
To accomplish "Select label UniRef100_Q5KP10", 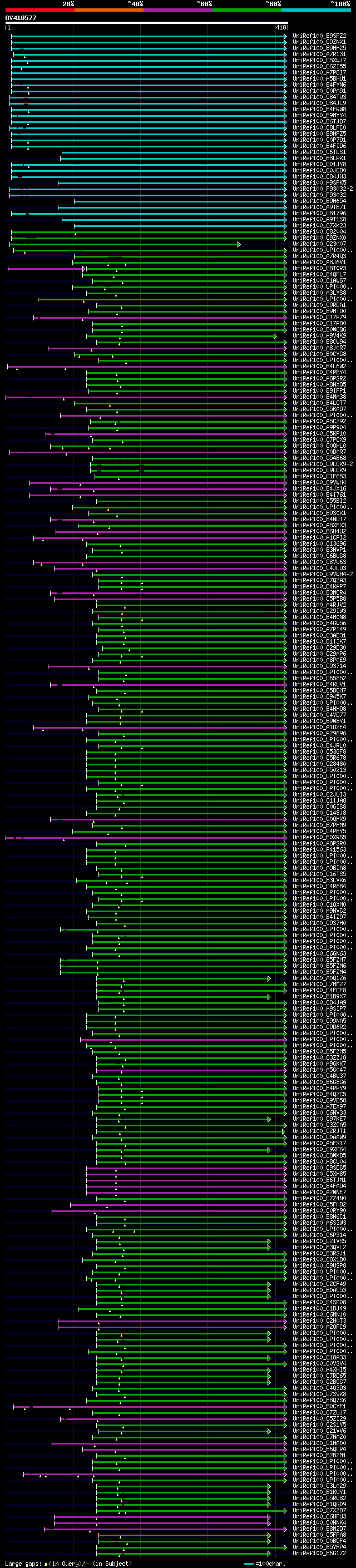I will (x=319, y=433).
